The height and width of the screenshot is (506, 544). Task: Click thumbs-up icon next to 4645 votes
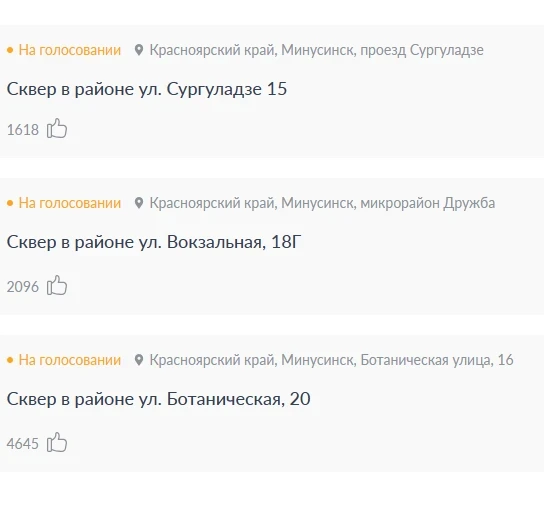(57, 442)
